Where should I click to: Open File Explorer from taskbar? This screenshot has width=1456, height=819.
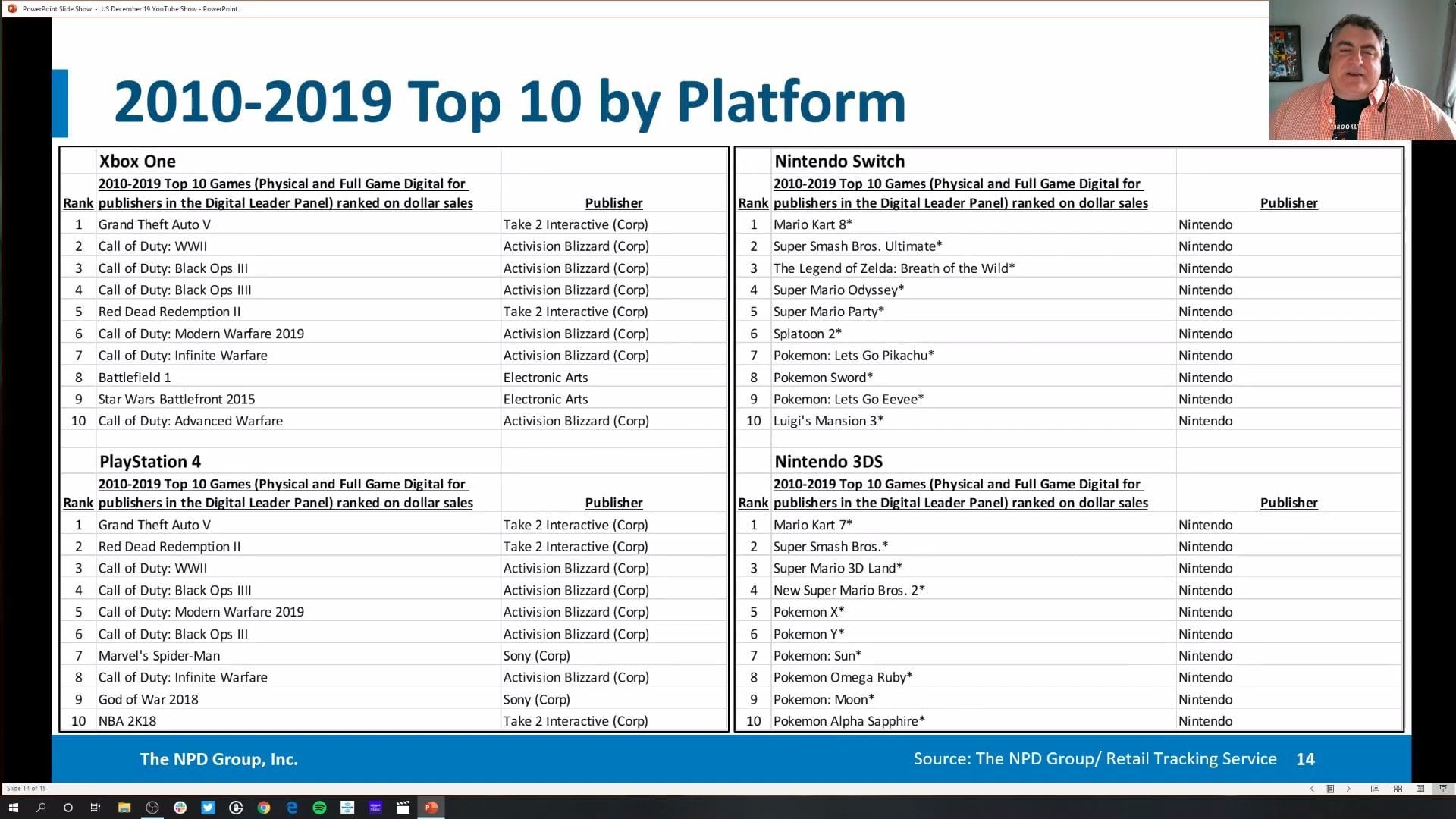tap(124, 808)
